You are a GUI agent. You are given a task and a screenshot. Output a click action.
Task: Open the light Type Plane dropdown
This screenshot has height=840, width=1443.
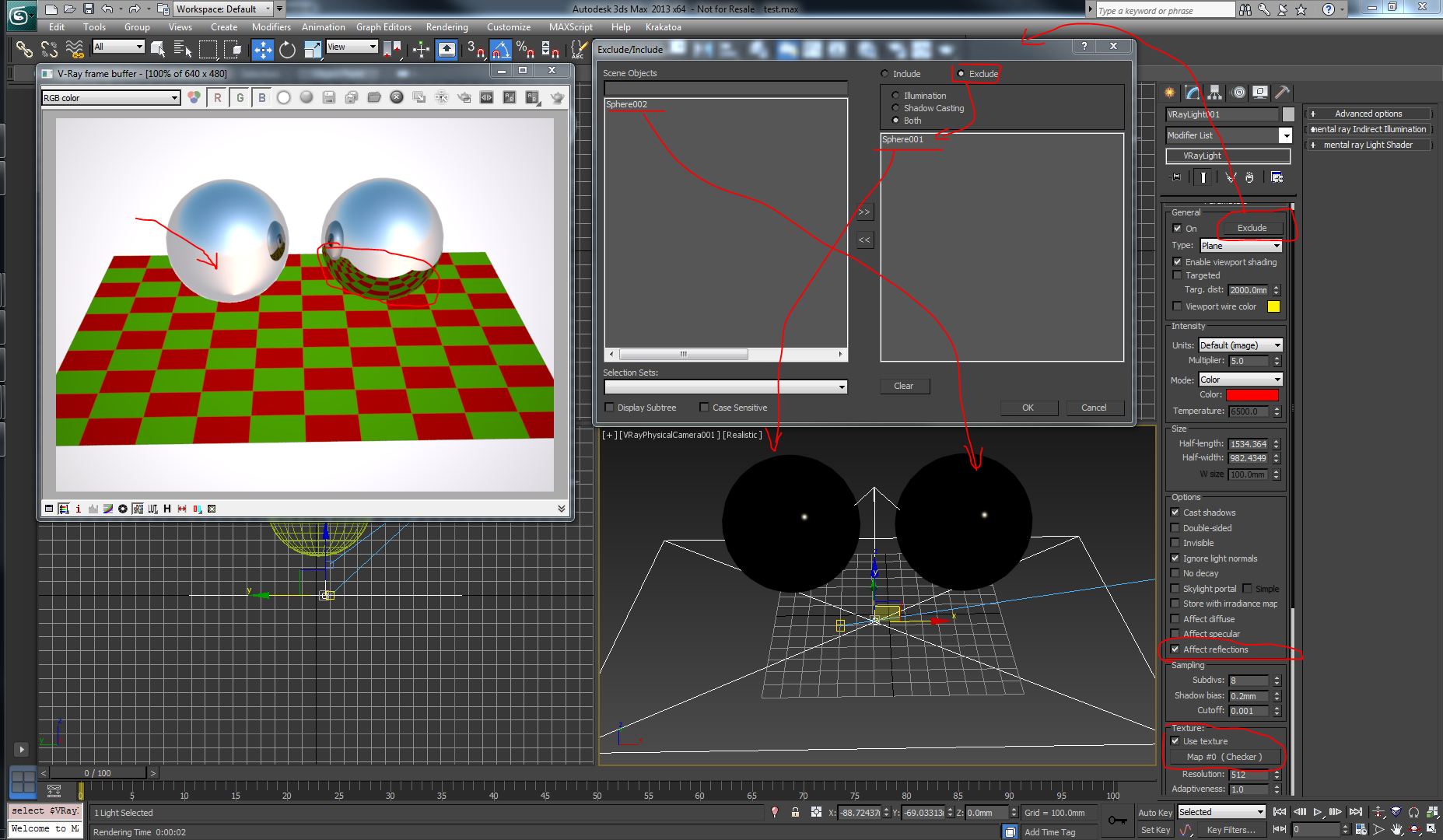tap(1241, 246)
